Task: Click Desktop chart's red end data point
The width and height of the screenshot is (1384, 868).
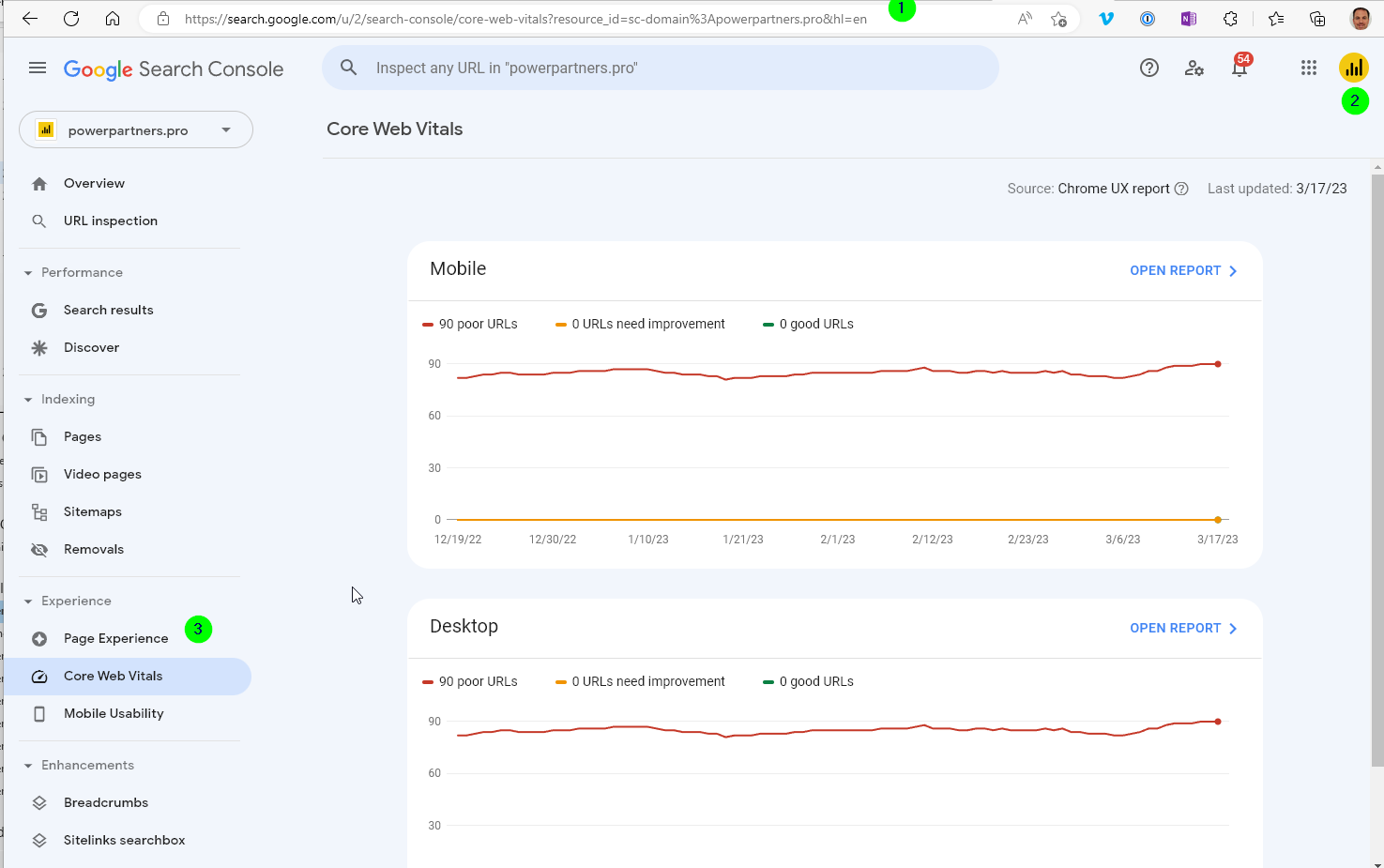Action: click(x=1218, y=722)
